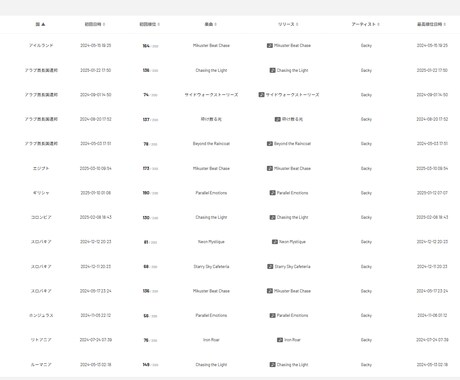Click the release icon in the ルーマニア row
460x380 pixels.
tap(272, 365)
